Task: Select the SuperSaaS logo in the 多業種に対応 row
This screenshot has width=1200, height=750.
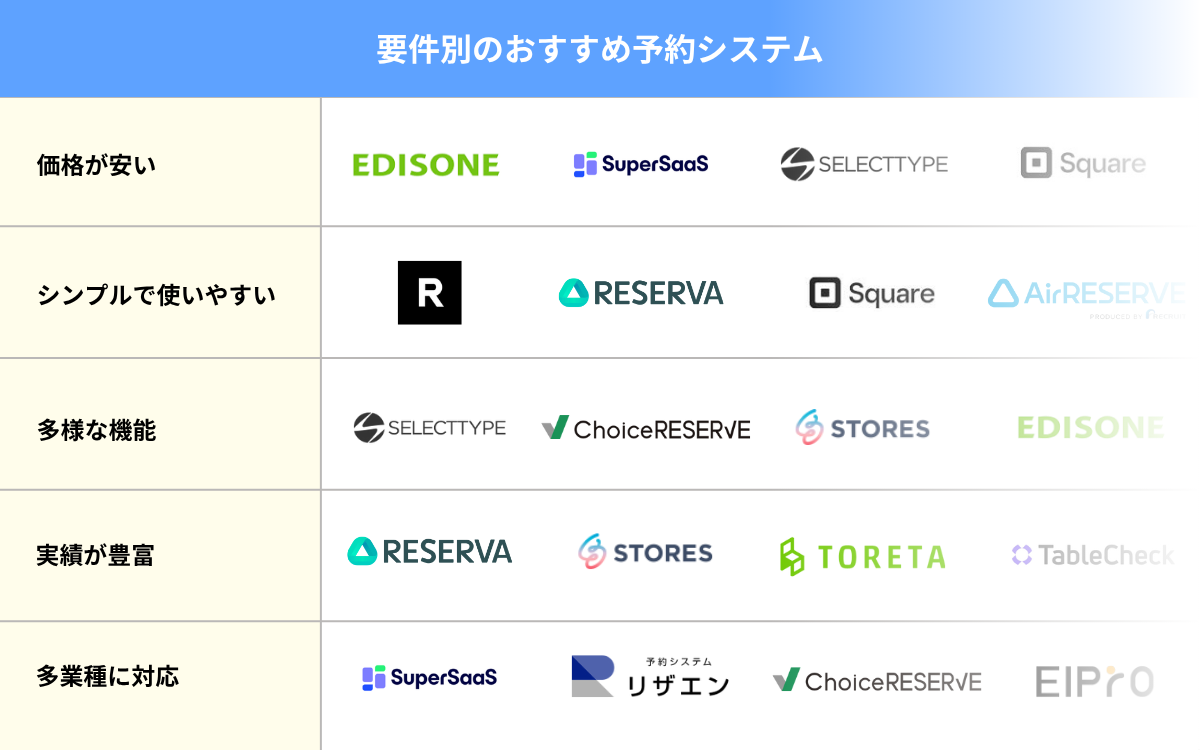Action: [x=430, y=678]
